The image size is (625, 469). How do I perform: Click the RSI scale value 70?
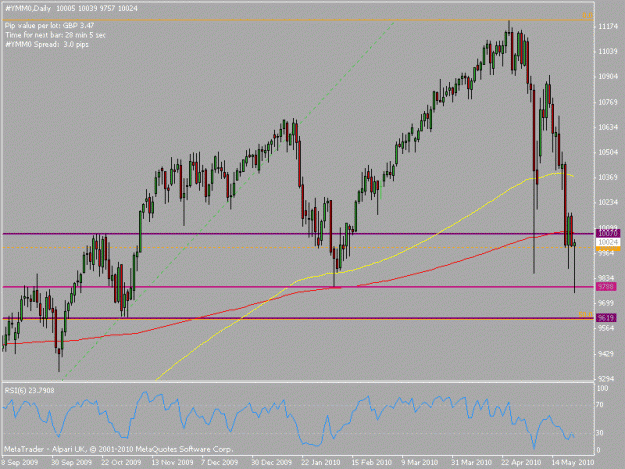[x=601, y=405]
